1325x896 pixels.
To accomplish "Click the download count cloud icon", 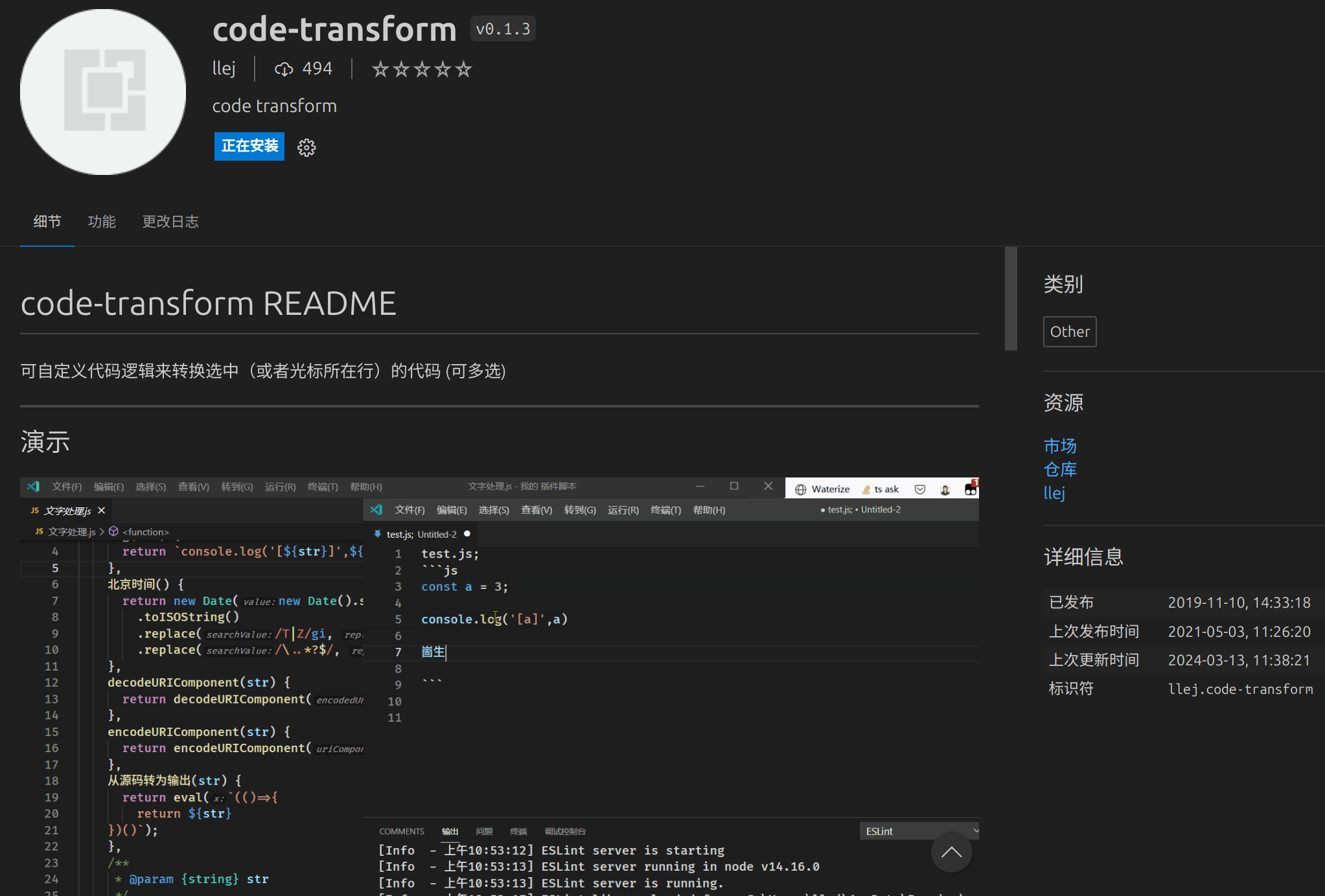I will click(284, 69).
